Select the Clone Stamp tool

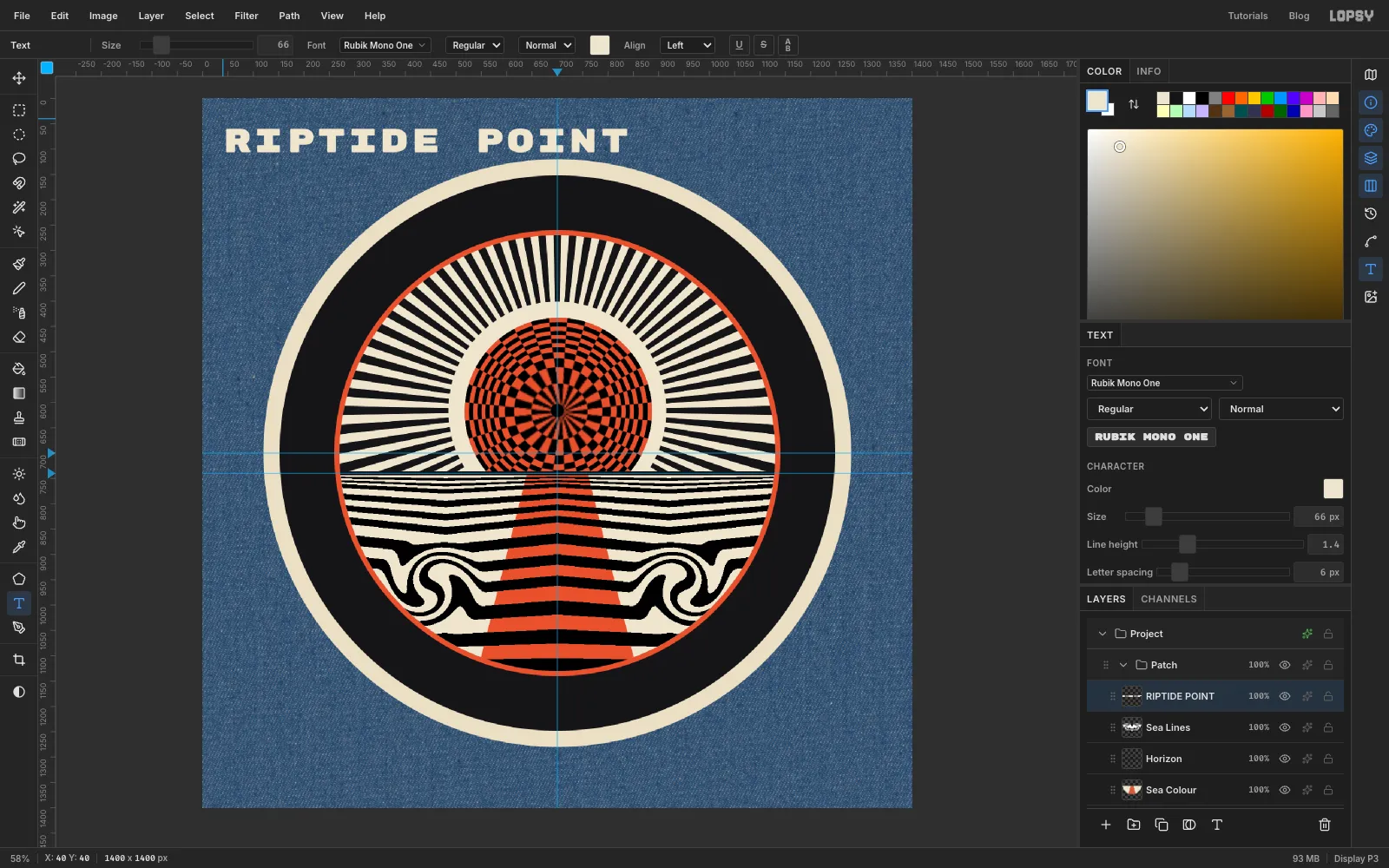(x=19, y=418)
